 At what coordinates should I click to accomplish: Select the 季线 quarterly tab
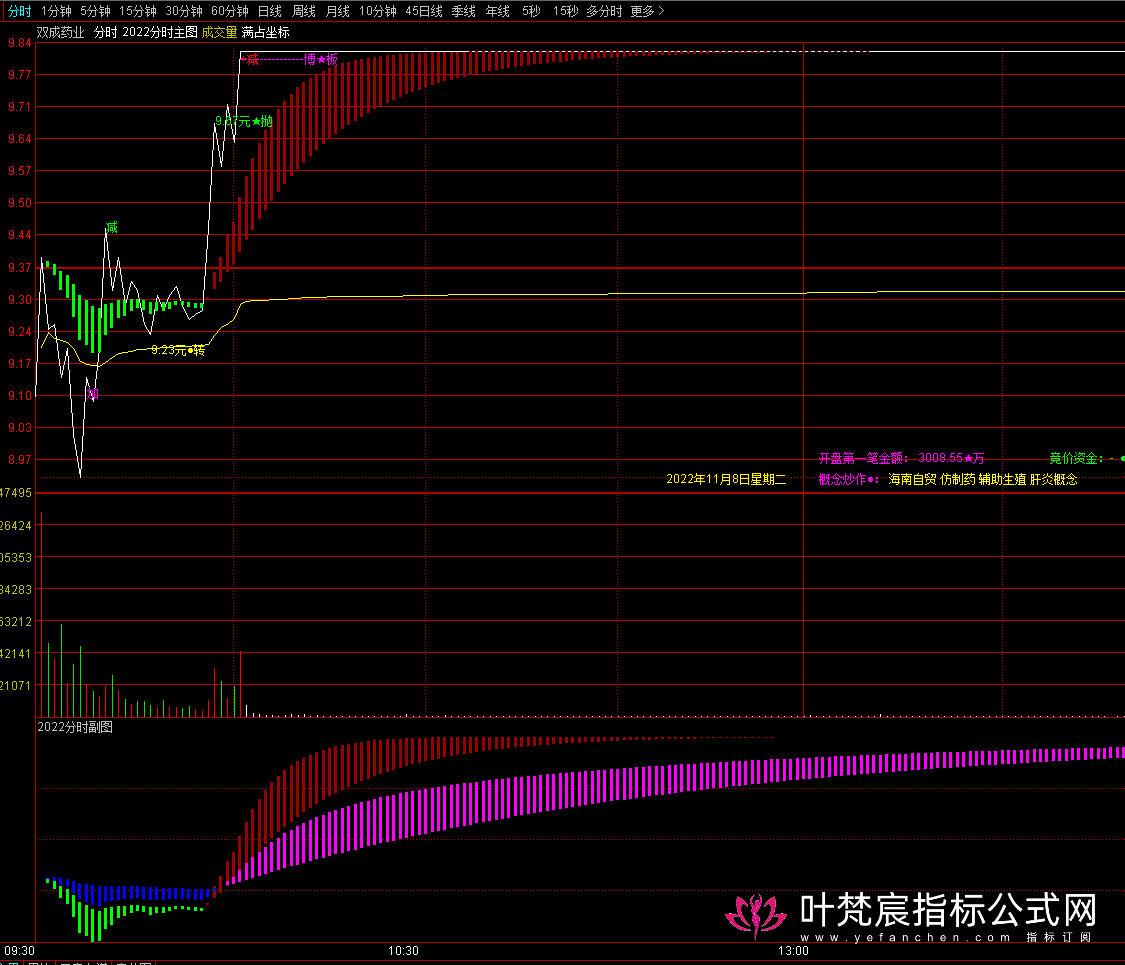pos(463,11)
